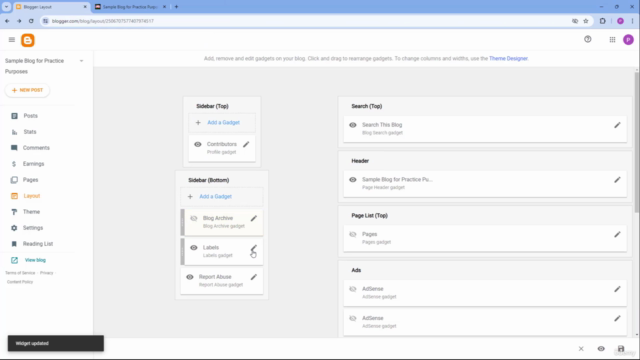Open the Google apps grid

(x=612, y=40)
